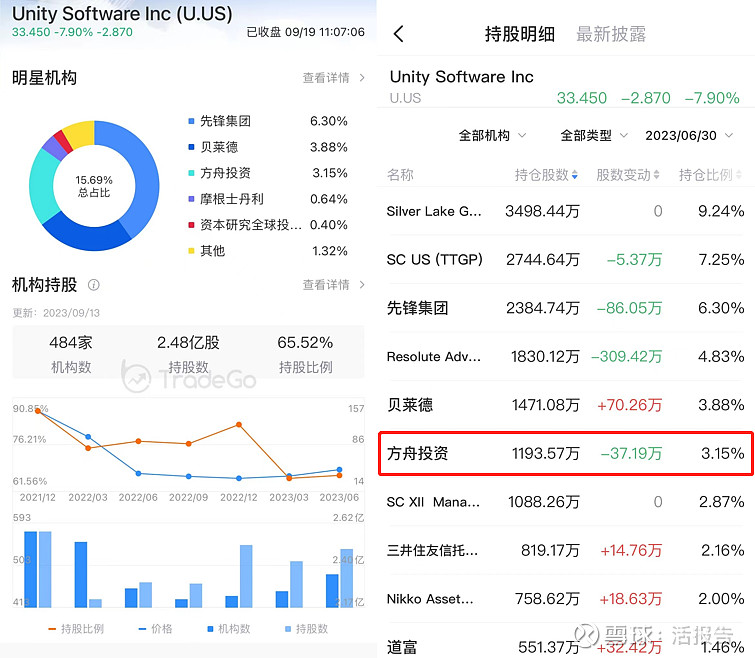Open the Nikko Asset... holdings row

coord(565,599)
